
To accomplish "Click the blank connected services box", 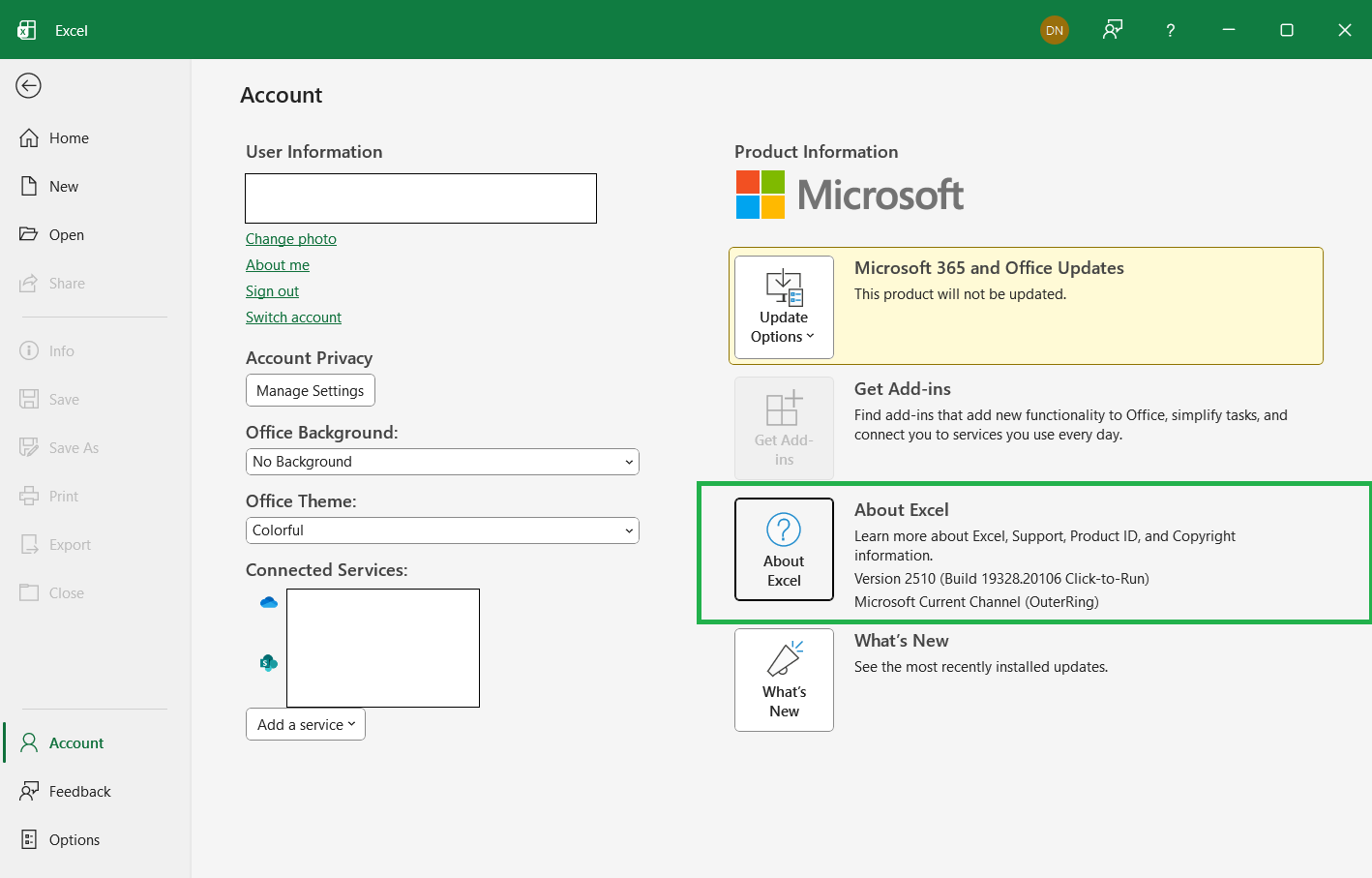I will pyautogui.click(x=383, y=648).
